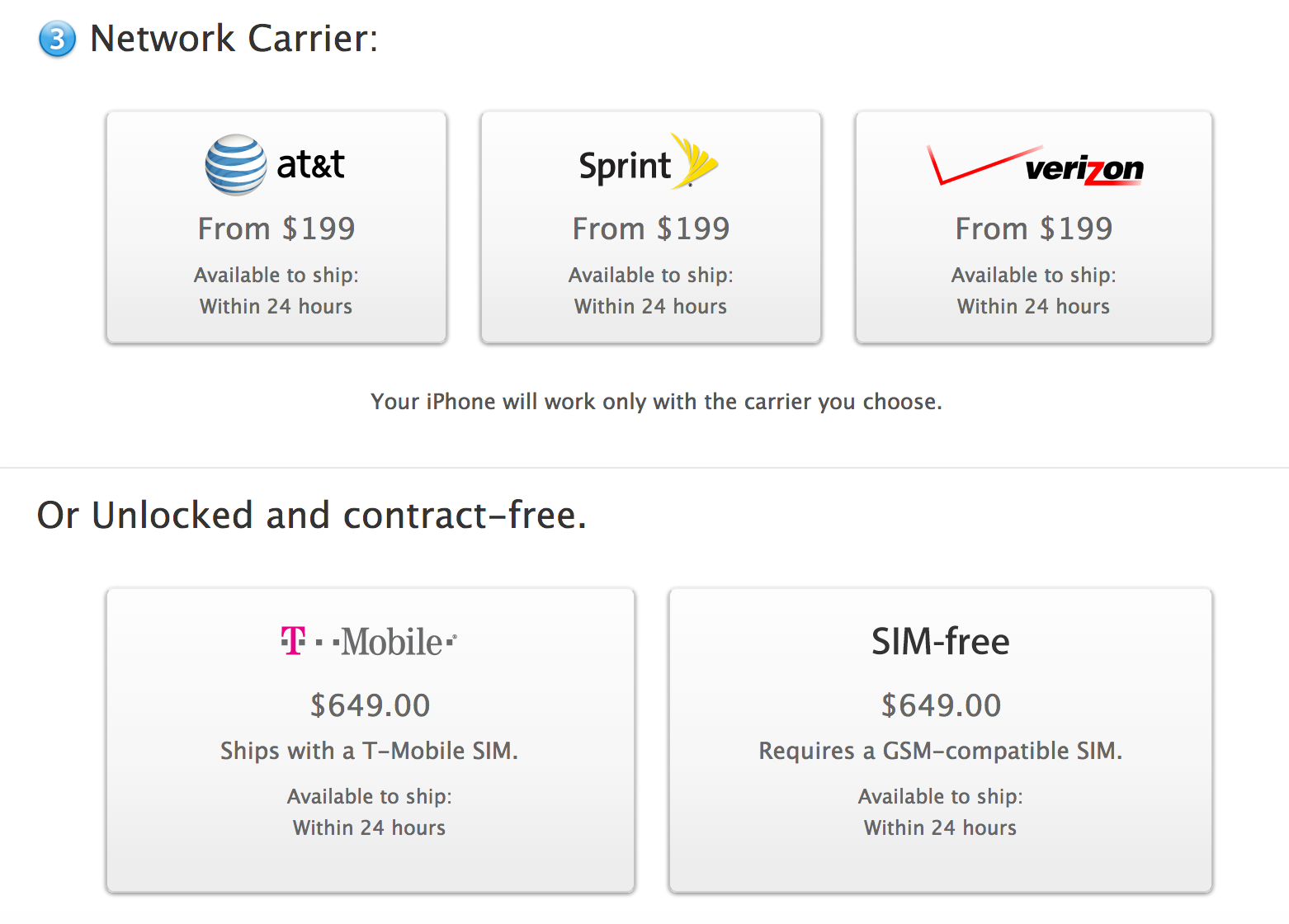This screenshot has height=924, width=1289.
Task: Click the Network Carrier heading
Action: click(x=234, y=39)
